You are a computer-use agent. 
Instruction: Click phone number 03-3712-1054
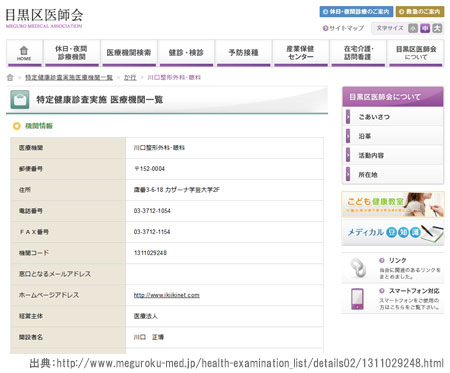tap(152, 211)
